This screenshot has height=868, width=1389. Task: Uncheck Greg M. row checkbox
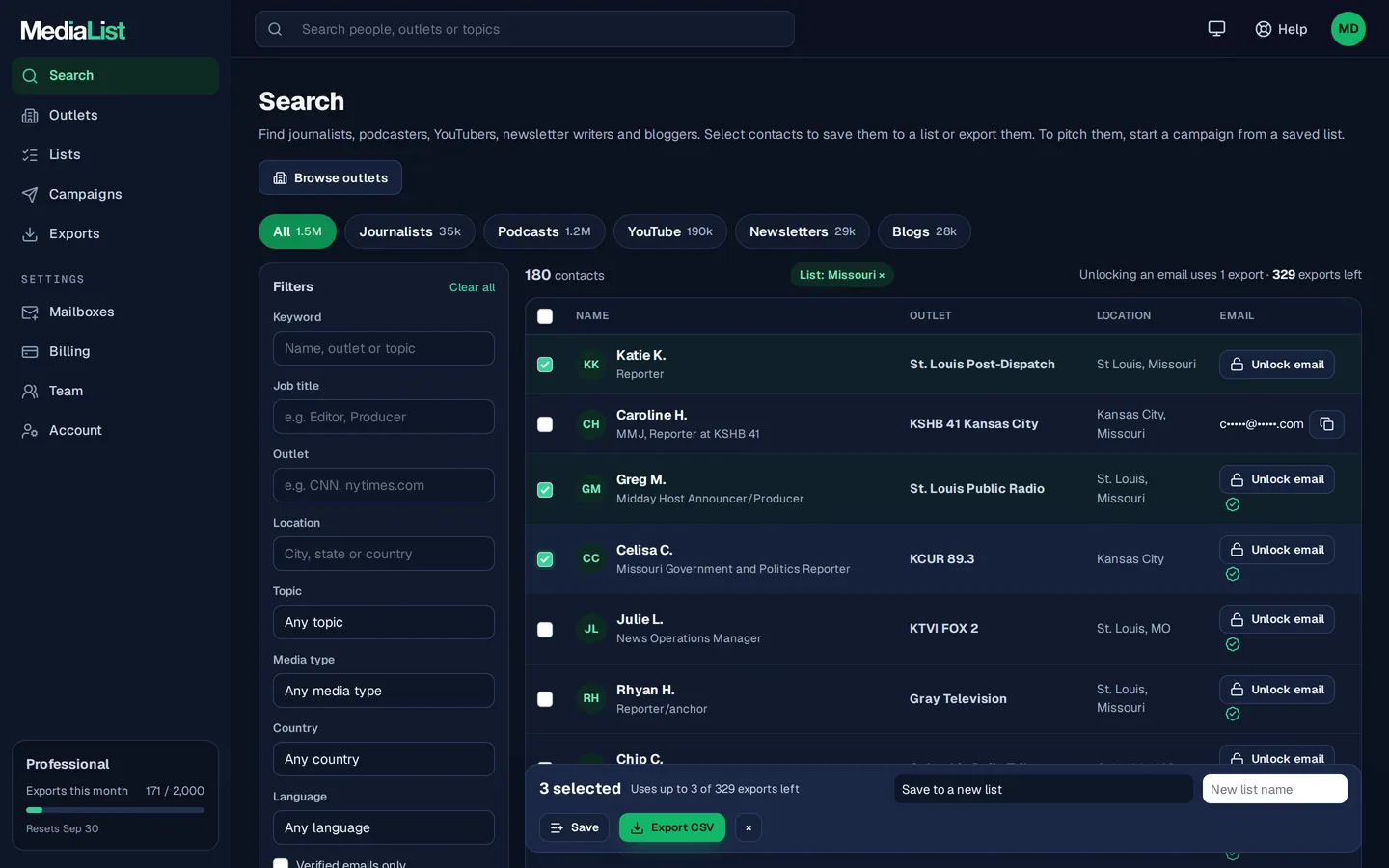(545, 490)
